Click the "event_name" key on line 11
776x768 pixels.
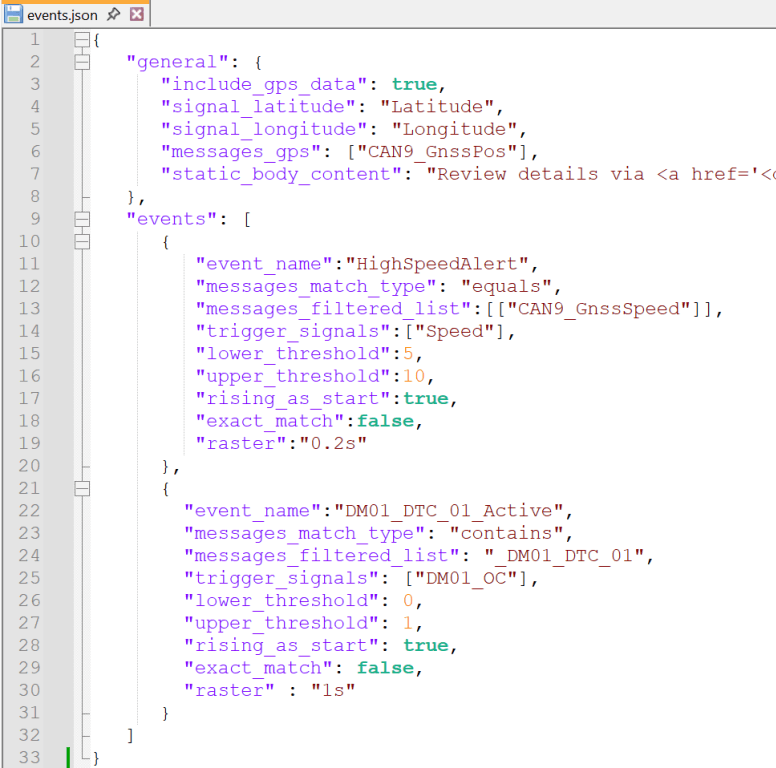(x=264, y=264)
